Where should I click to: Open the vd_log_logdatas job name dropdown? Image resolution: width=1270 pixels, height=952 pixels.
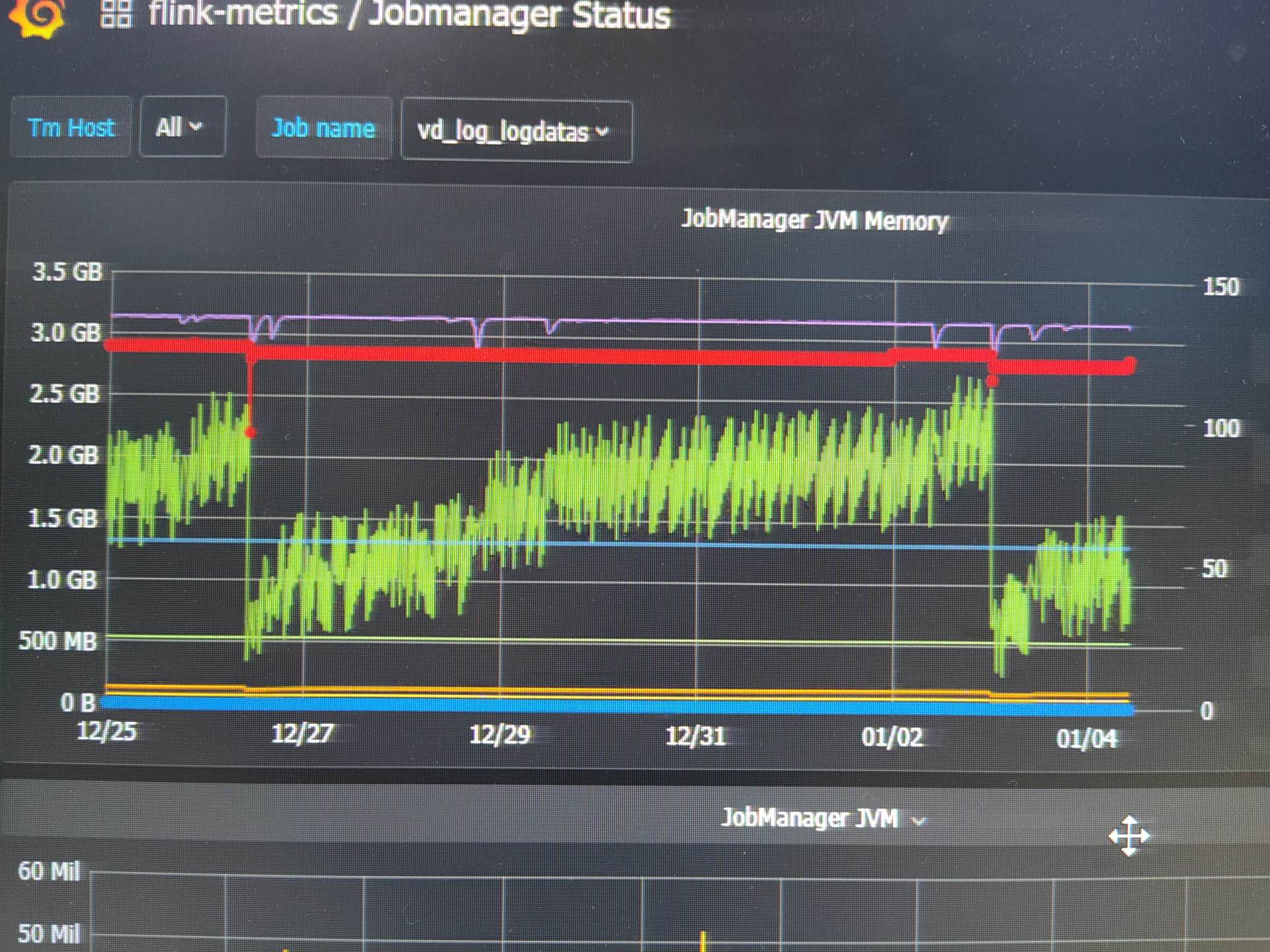coord(517,132)
